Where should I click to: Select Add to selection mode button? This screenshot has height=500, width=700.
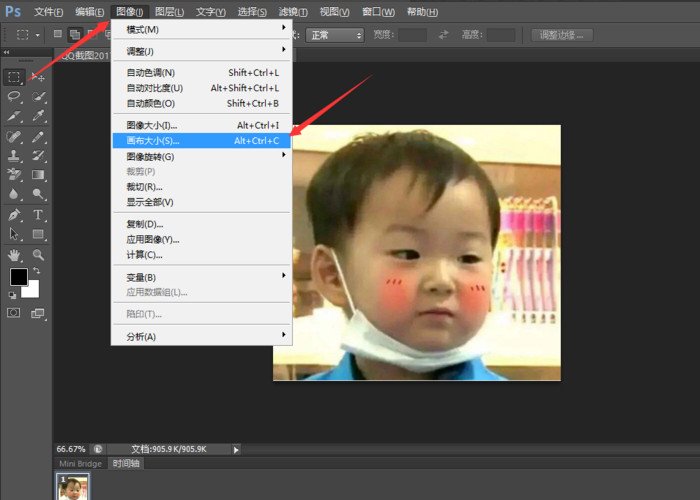click(x=75, y=34)
